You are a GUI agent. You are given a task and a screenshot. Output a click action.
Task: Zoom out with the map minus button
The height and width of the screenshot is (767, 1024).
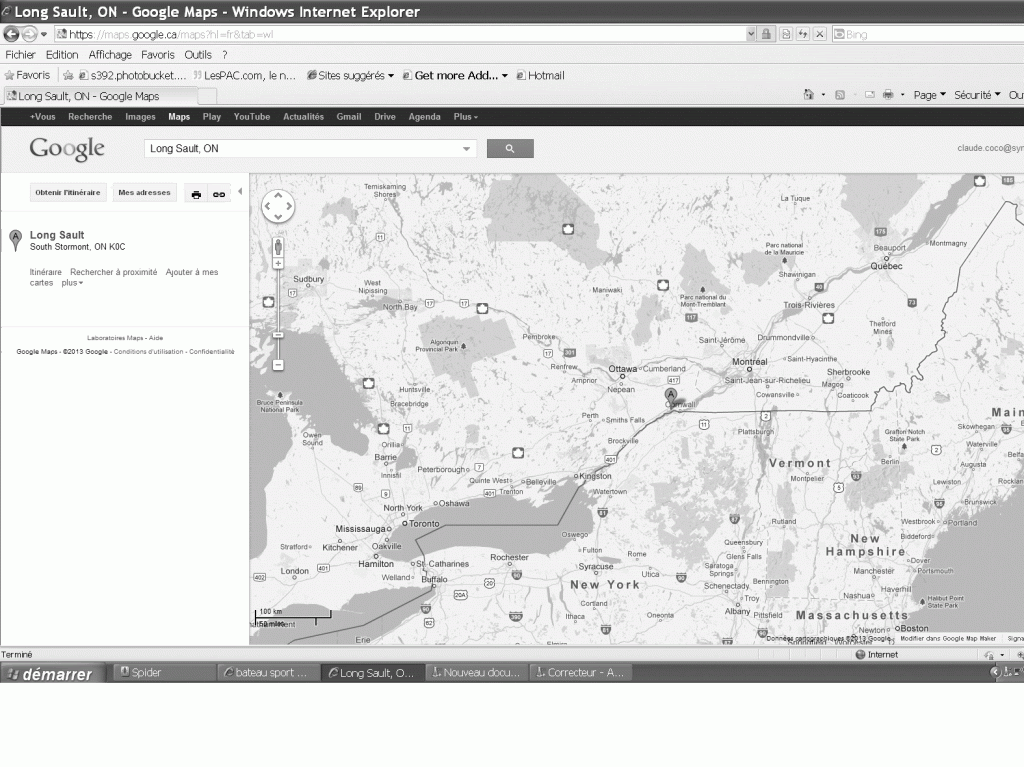coord(278,365)
